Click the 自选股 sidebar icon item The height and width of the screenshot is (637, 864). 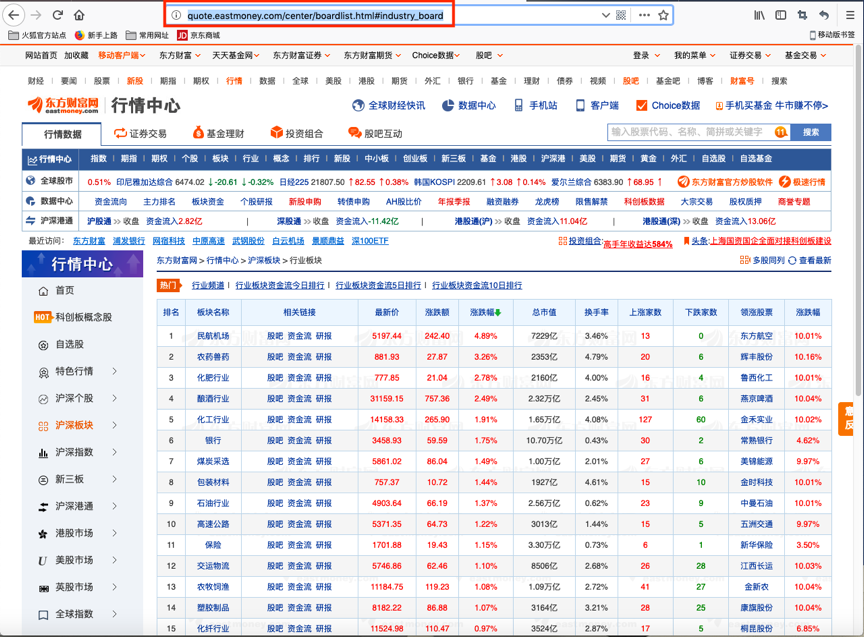click(x=61, y=344)
